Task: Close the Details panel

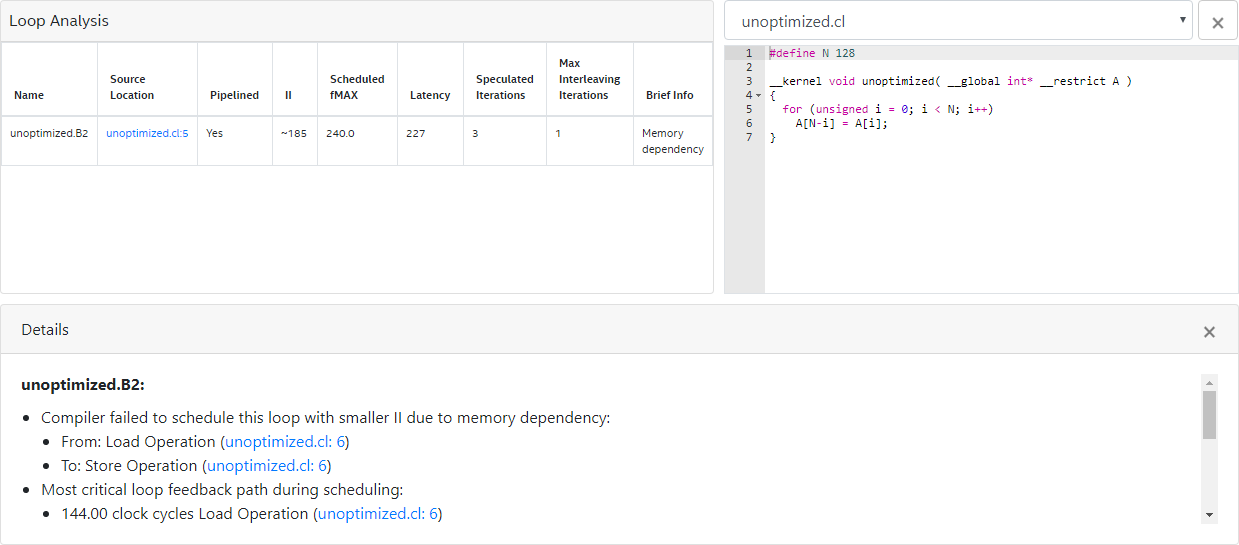Action: click(x=1209, y=332)
